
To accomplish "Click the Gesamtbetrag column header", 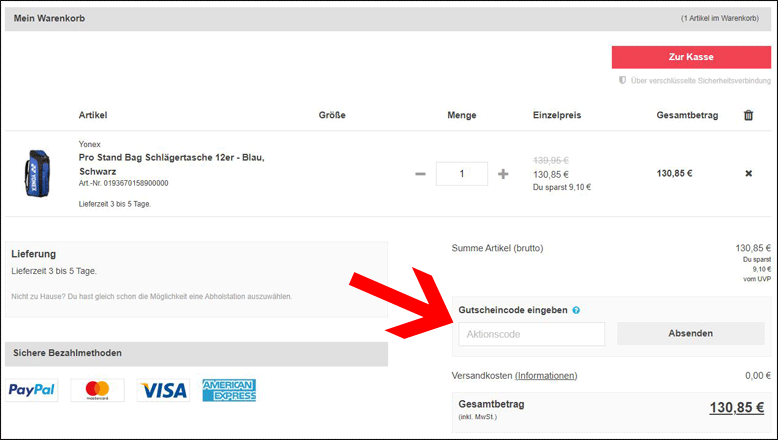I will (x=687, y=115).
